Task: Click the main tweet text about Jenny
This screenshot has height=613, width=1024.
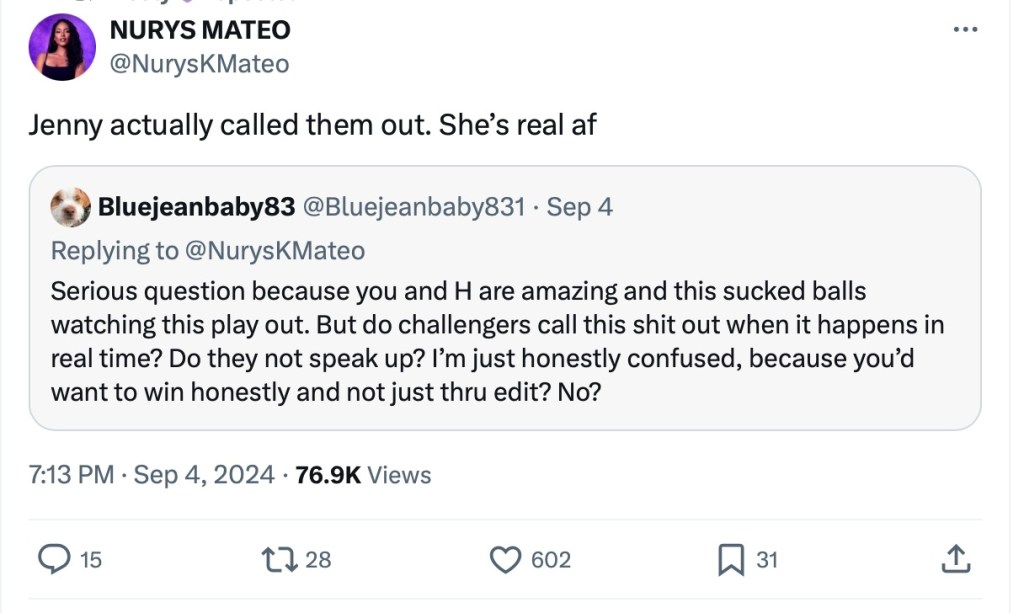Action: click(x=312, y=125)
